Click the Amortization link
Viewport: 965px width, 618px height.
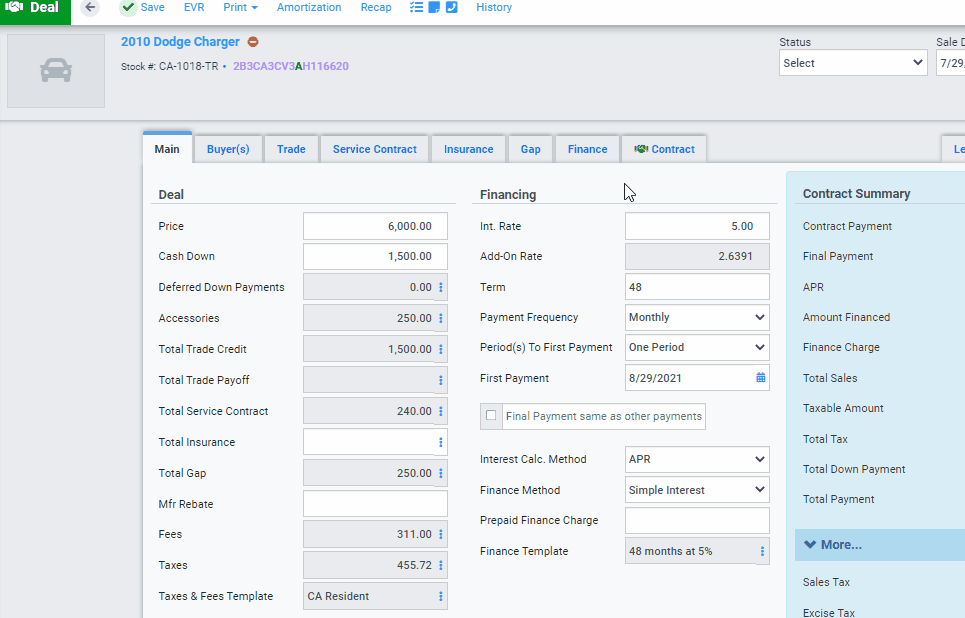[x=308, y=7]
